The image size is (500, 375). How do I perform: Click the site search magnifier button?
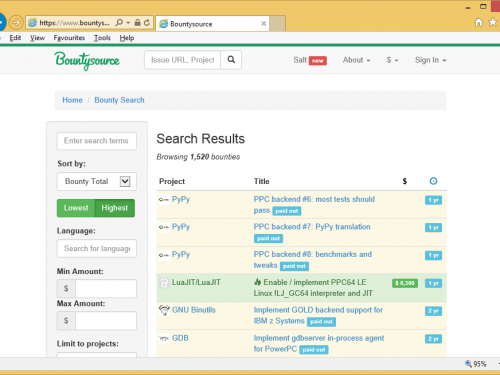click(231, 60)
